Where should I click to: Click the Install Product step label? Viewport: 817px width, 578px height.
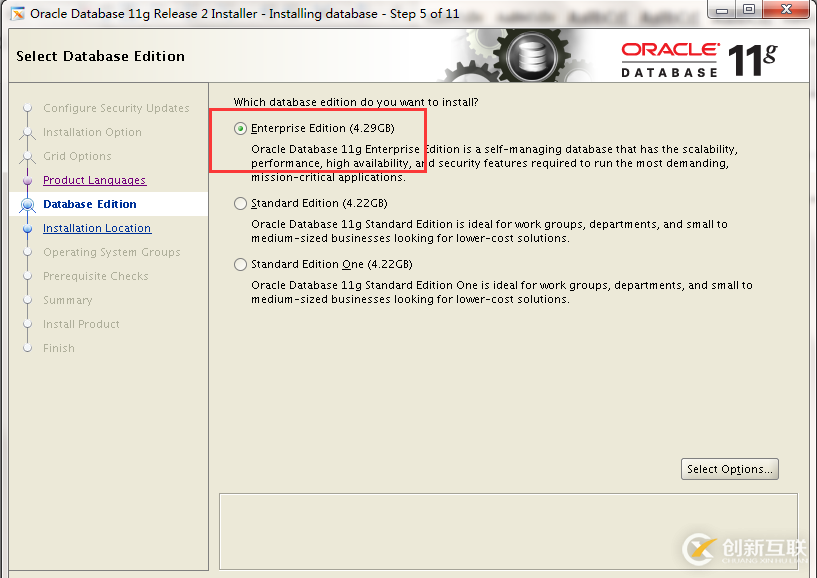coord(81,324)
